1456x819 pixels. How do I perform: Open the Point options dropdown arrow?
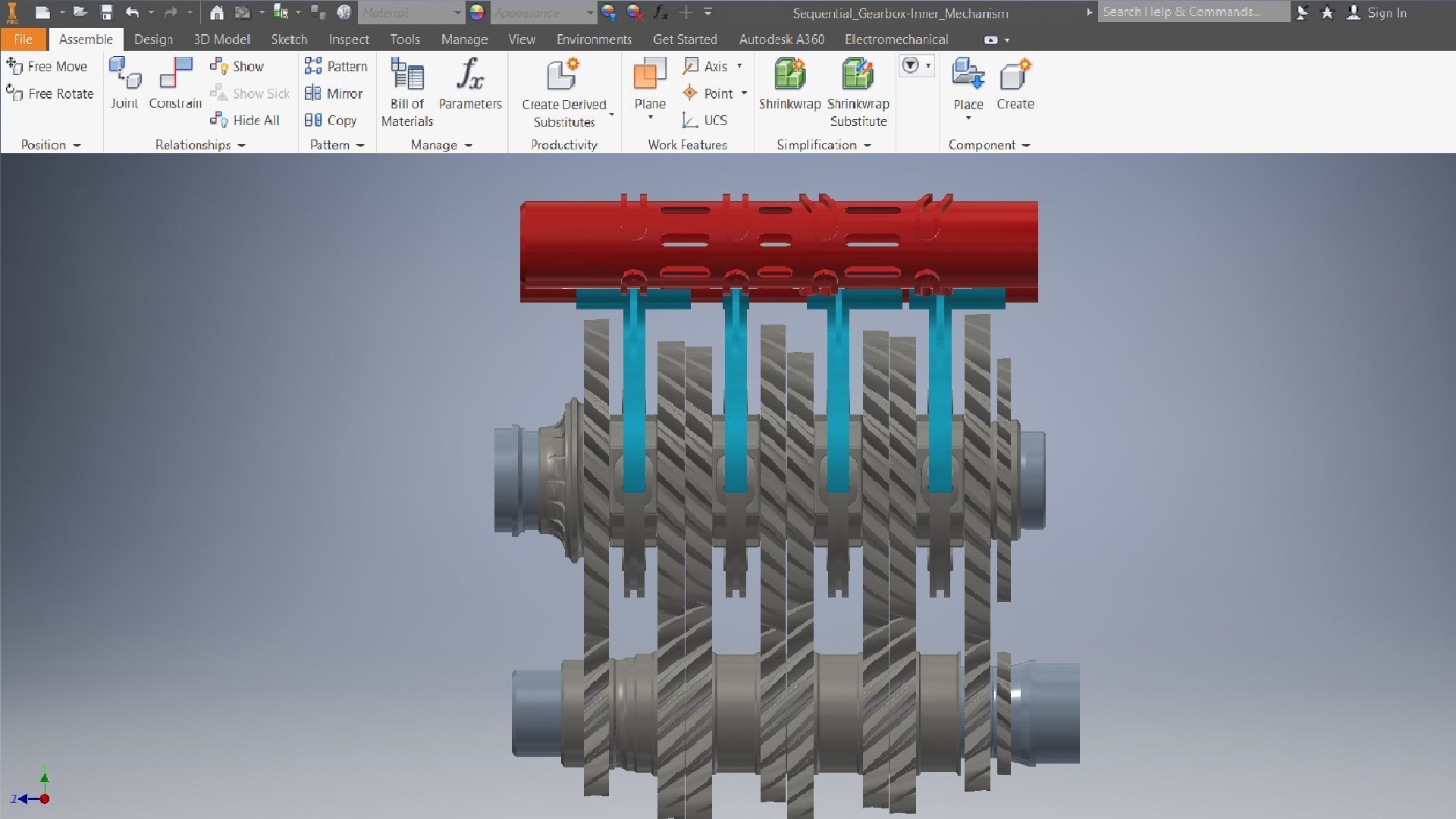pos(744,94)
